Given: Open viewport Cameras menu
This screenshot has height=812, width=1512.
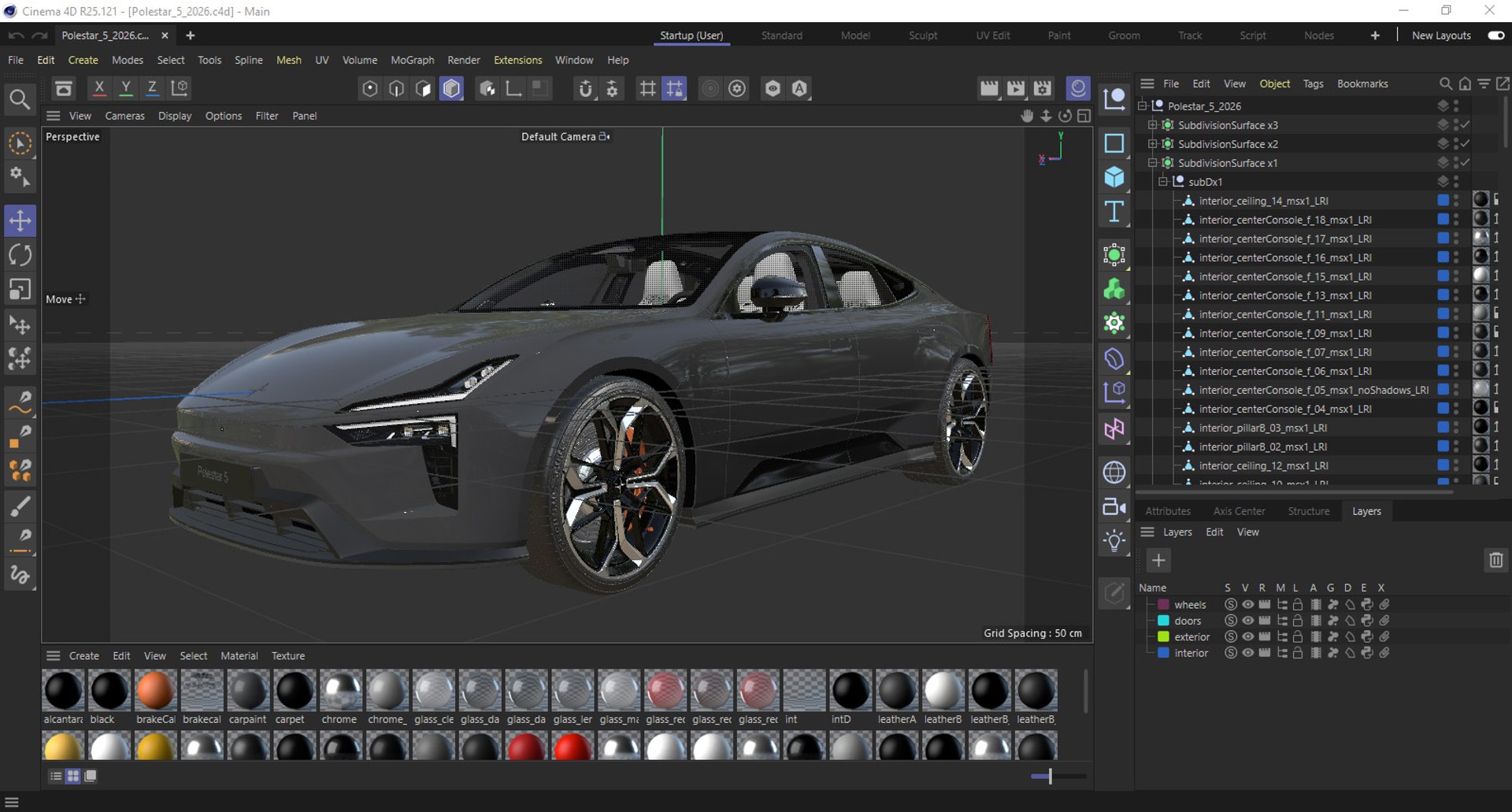Looking at the screenshot, I should tap(124, 116).
